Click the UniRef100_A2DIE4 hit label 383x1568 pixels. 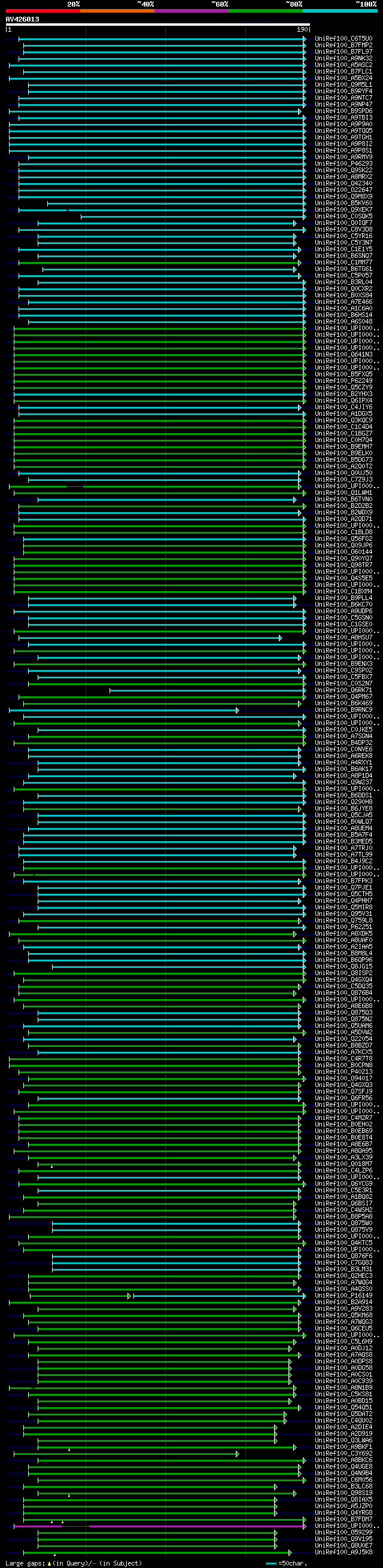point(344,1427)
